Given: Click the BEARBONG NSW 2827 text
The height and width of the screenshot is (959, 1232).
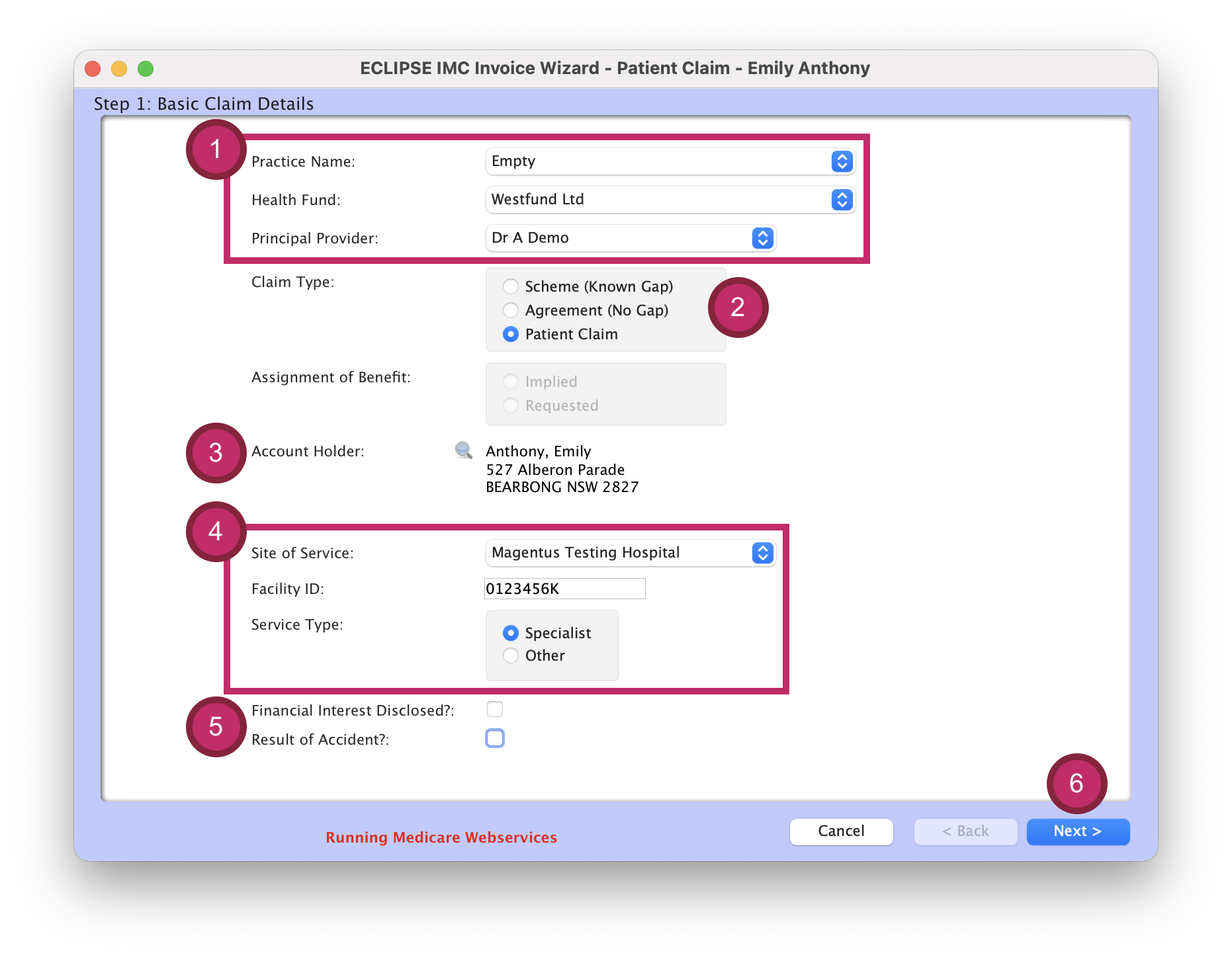Looking at the screenshot, I should tap(562, 487).
